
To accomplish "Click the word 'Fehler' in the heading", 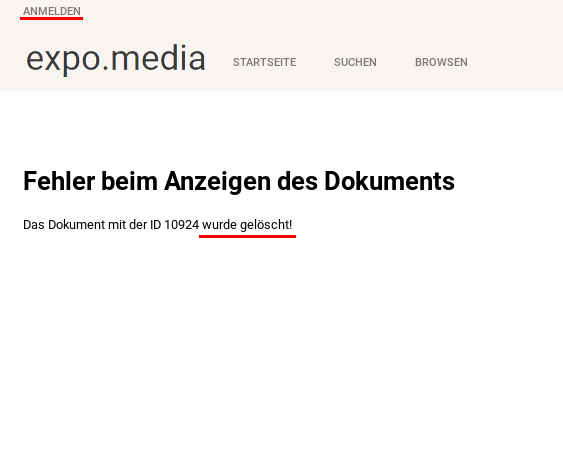I will [59, 181].
